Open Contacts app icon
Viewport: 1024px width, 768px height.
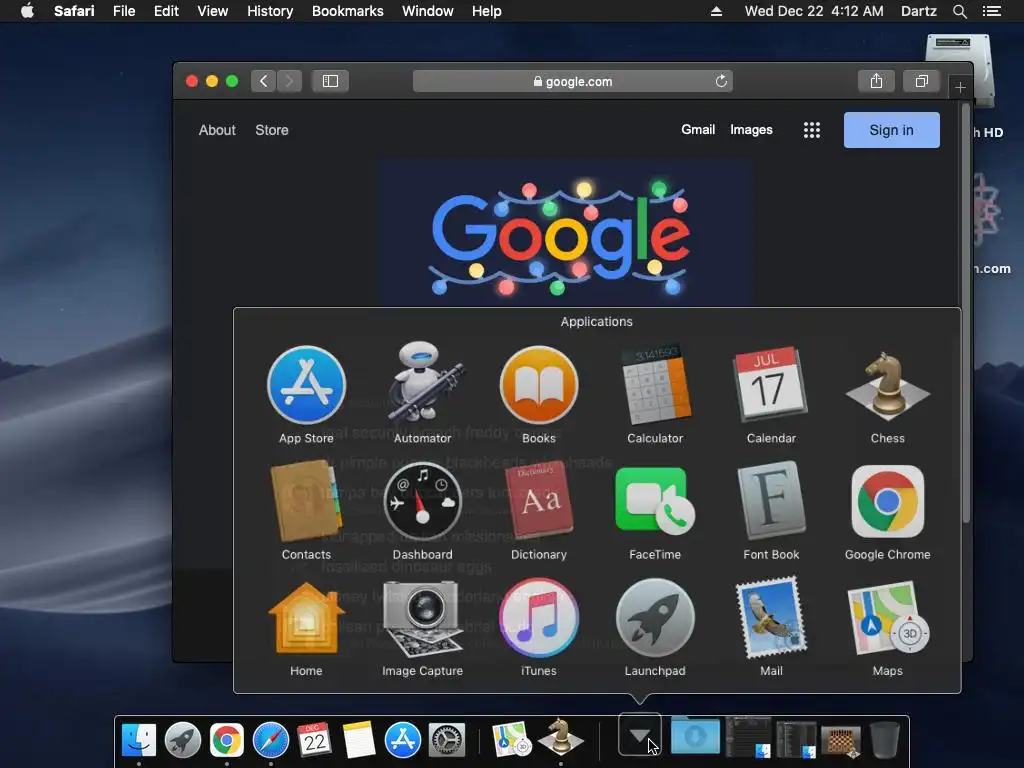tap(306, 502)
